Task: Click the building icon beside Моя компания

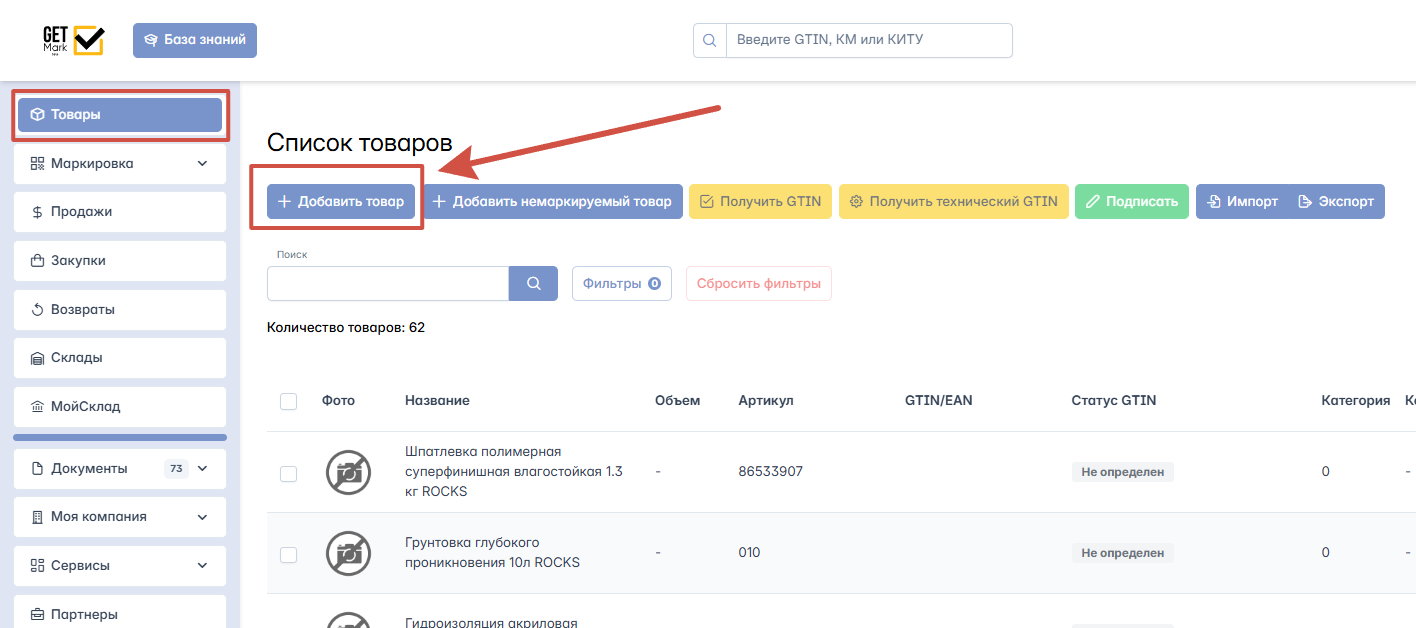Action: coord(37,518)
